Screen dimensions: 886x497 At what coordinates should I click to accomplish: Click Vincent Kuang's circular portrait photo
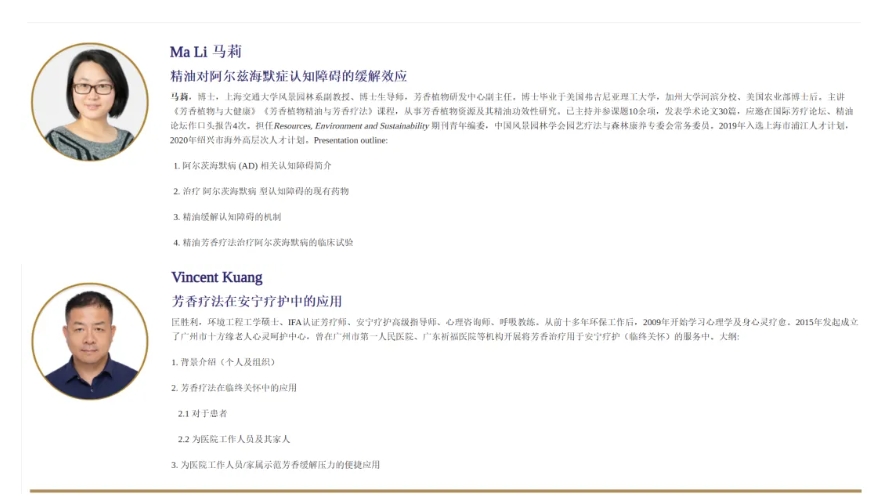tap(90, 341)
